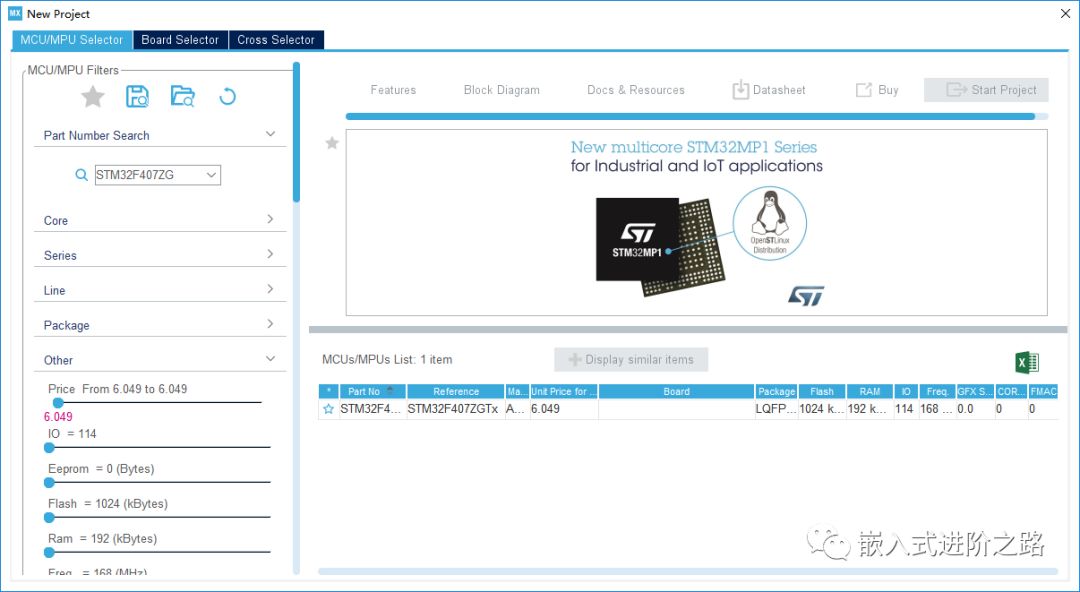The image size is (1080, 592).
Task: Mark STM32F407ZGTx row star as favorite
Action: (x=329, y=409)
